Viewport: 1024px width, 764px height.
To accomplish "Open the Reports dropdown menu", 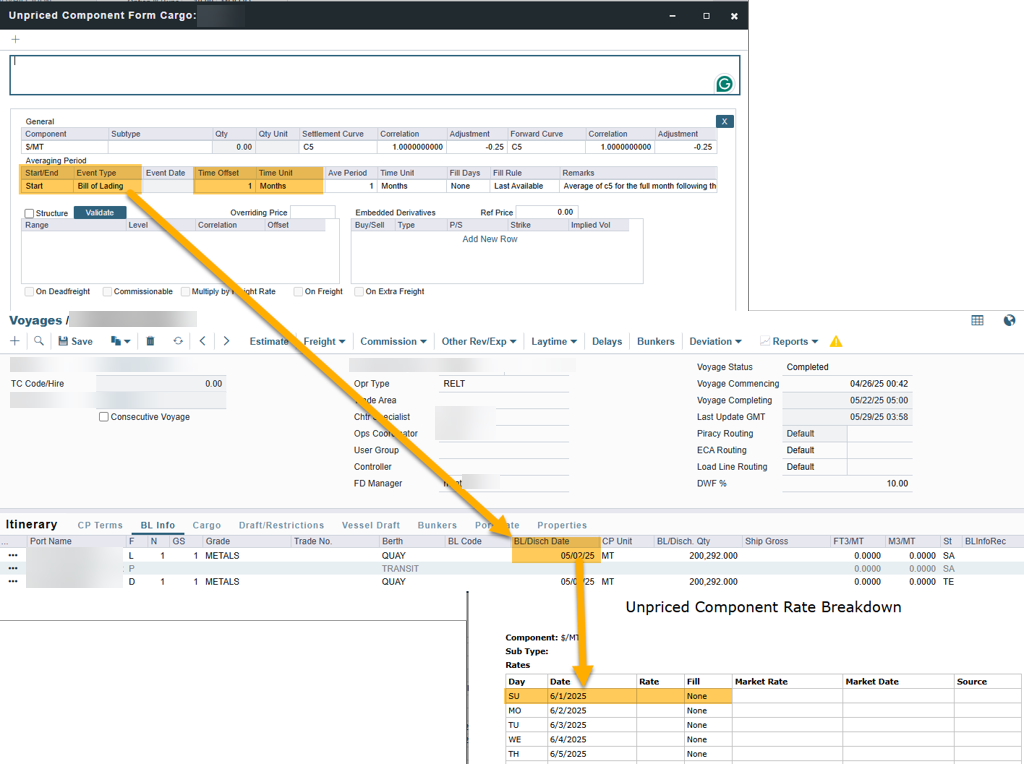I will 789,341.
